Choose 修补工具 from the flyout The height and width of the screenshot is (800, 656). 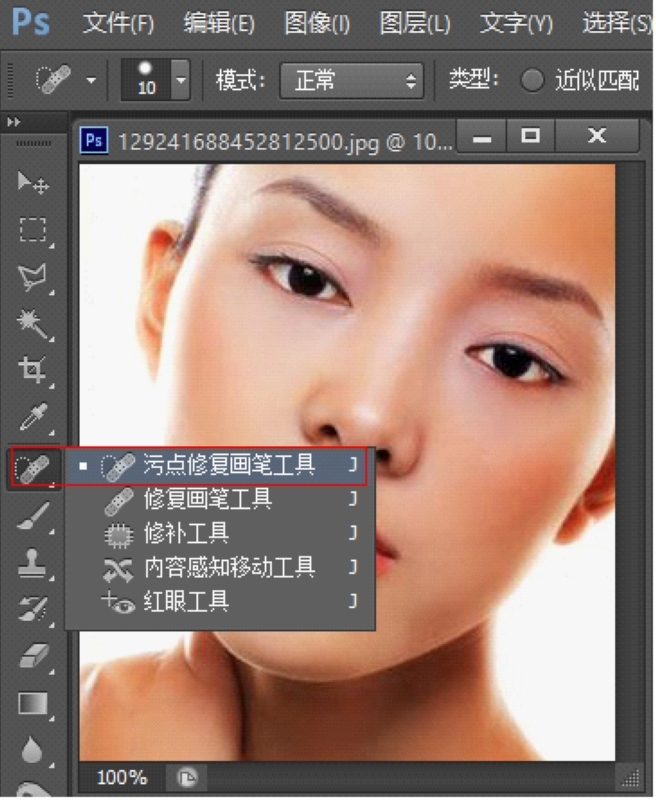[187, 534]
